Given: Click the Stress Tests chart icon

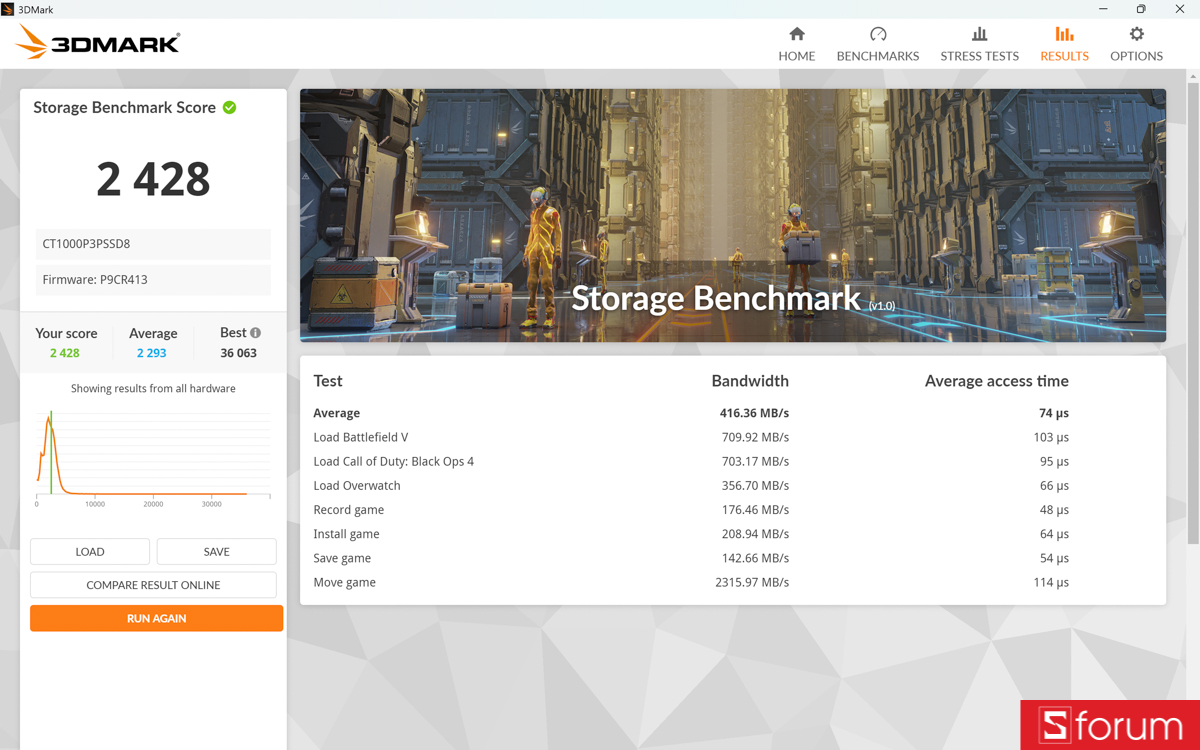Looking at the screenshot, I should [979, 34].
